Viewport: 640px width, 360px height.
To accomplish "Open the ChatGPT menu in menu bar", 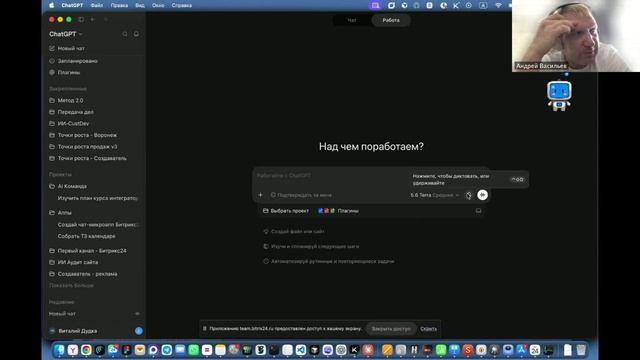I will tap(72, 5).
